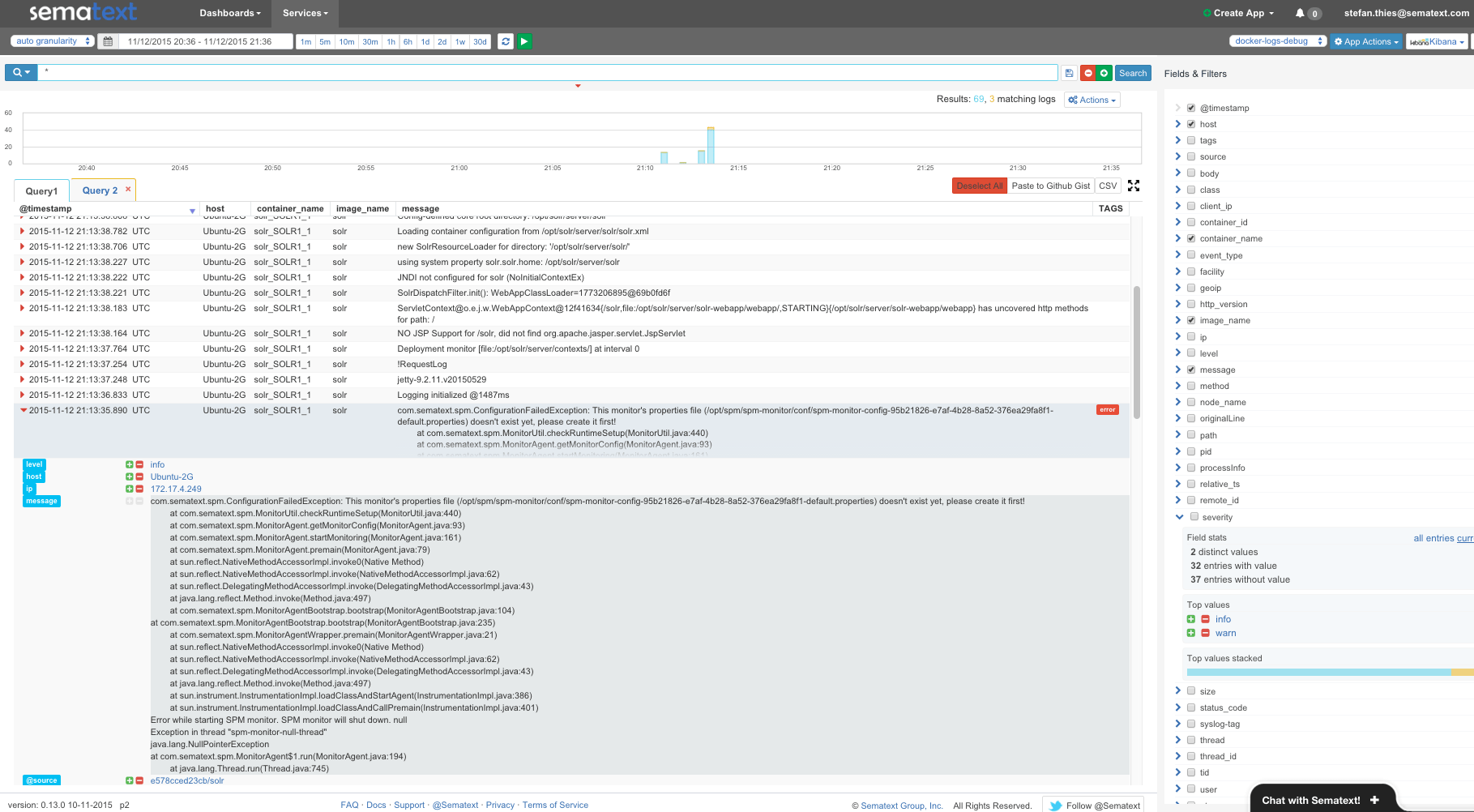Include host Ubuntu-2G filter with green plus
This screenshot has width=1474, height=812.
(129, 477)
